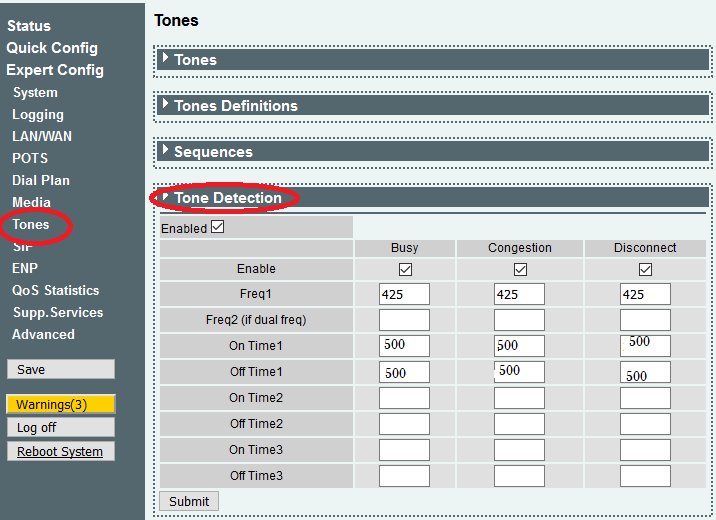Click the Busy Freq1 input field

click(404, 294)
